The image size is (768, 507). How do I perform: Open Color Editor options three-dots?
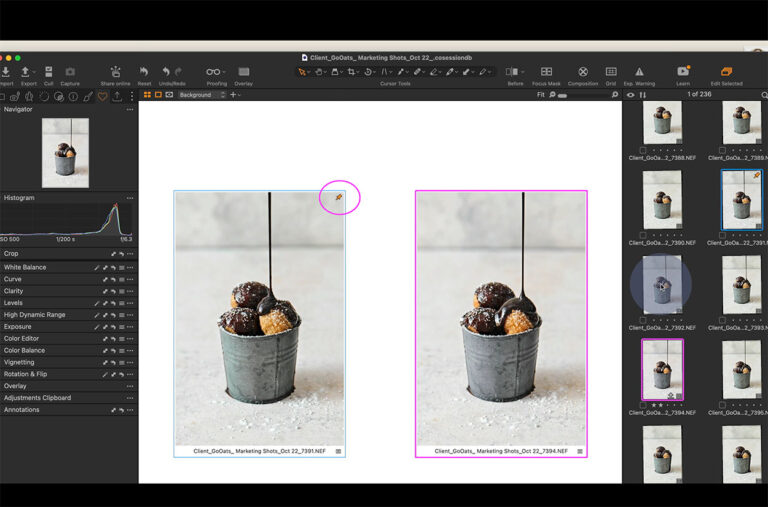click(x=130, y=338)
